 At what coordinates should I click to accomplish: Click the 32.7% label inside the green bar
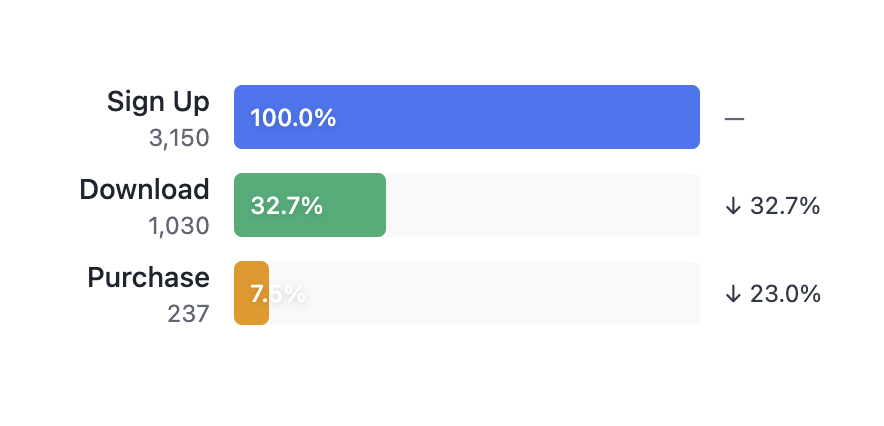click(286, 206)
